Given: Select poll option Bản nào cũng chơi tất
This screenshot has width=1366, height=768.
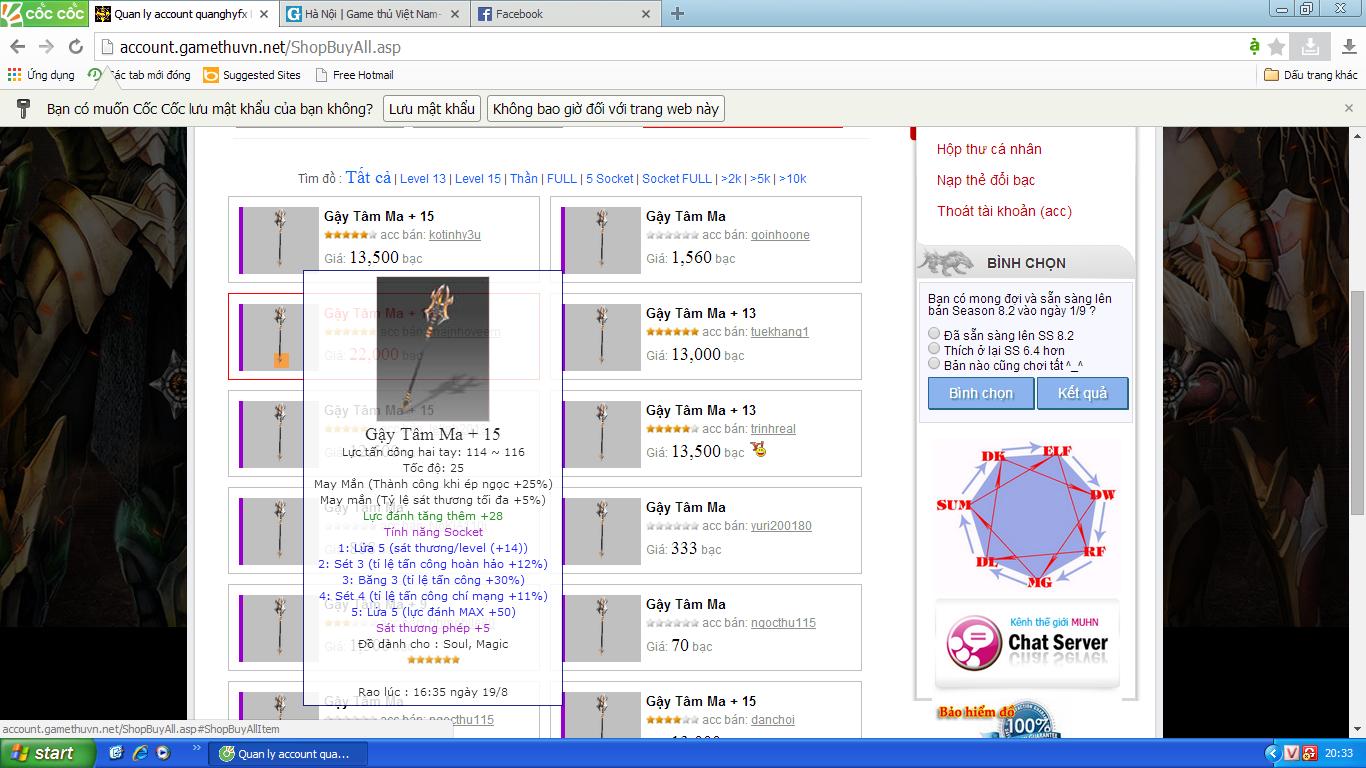Looking at the screenshot, I should tap(934, 364).
